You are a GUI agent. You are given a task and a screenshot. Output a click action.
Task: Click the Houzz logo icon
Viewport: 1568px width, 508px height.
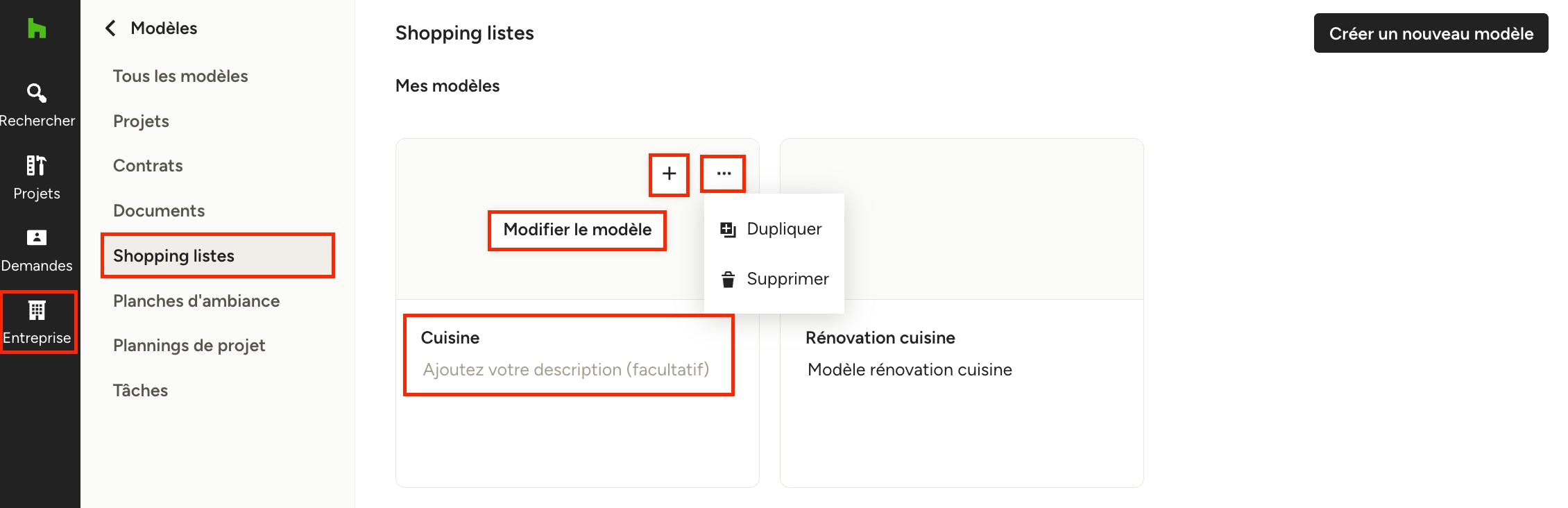coord(37,28)
